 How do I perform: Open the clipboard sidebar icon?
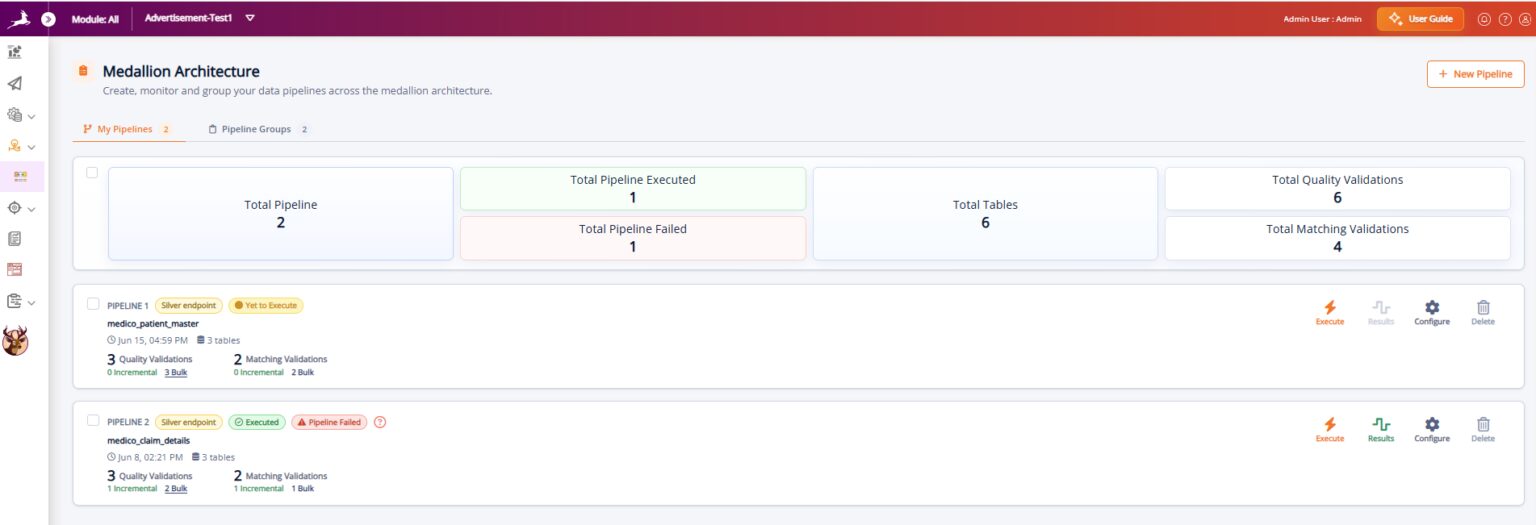pyautogui.click(x=15, y=301)
